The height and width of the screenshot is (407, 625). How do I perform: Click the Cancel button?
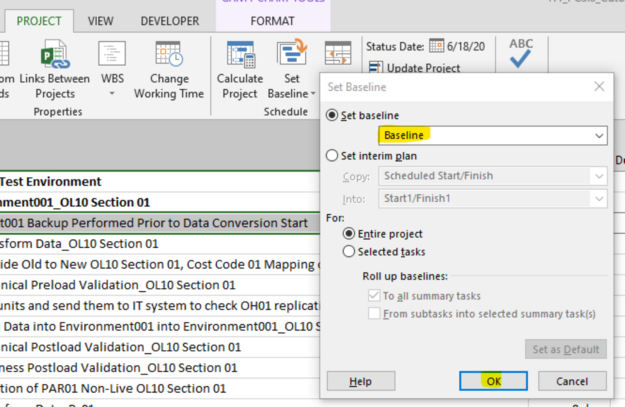(572, 381)
